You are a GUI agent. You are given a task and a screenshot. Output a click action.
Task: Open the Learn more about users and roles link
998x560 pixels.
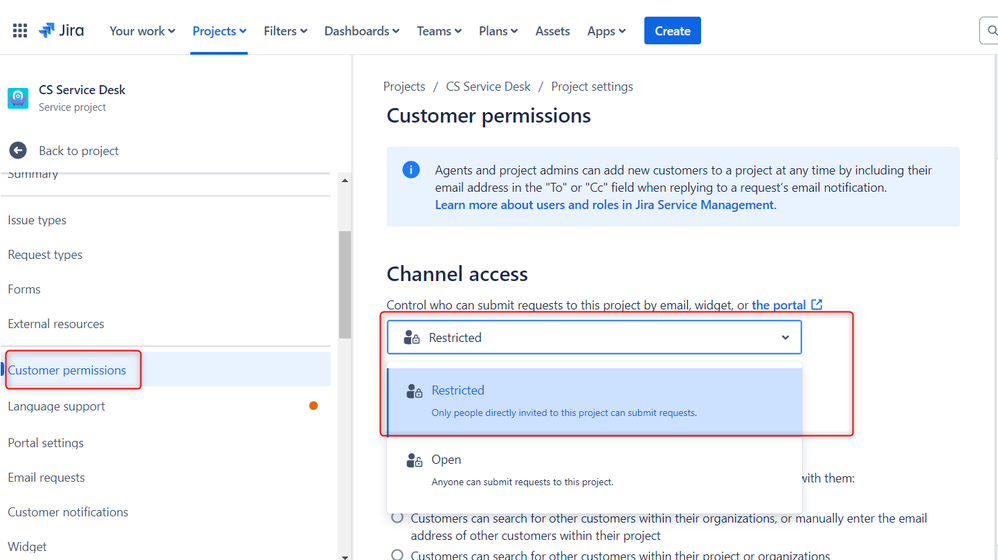click(x=605, y=205)
